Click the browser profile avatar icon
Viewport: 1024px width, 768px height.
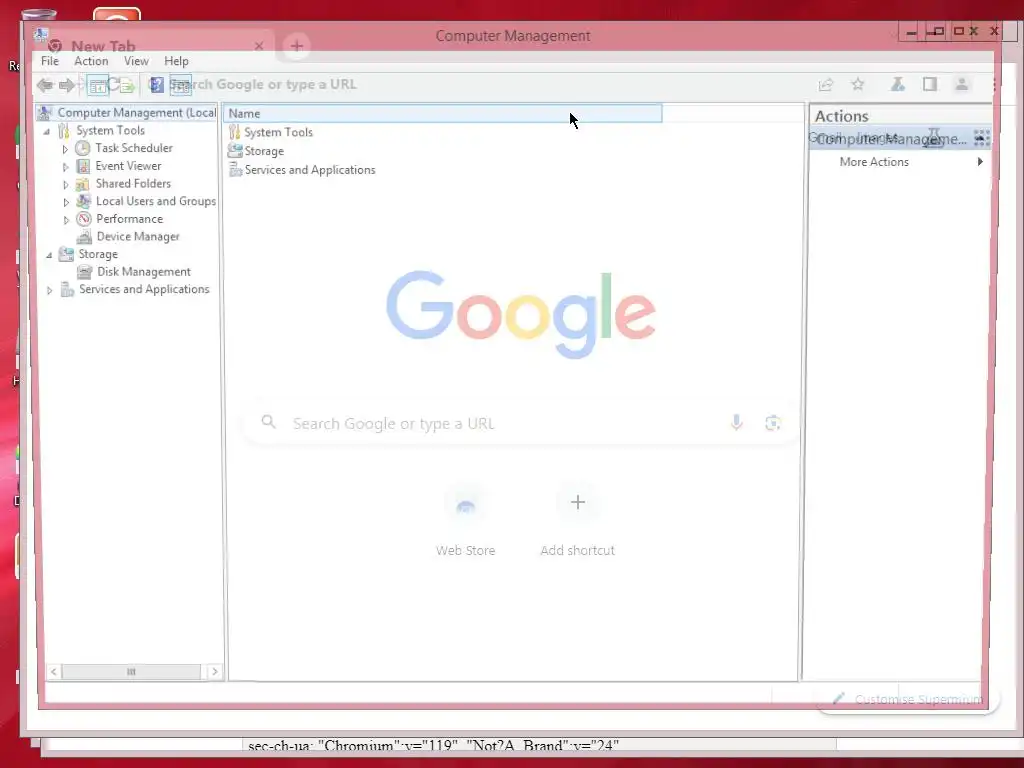point(961,84)
